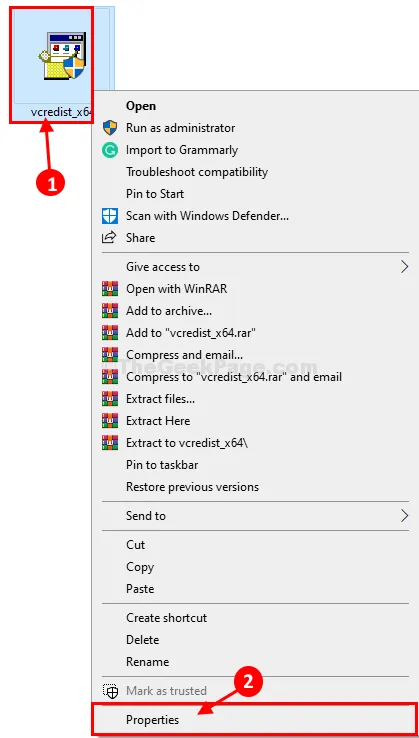Screen dimensions: 419x738
Task: Click the Windows Defender shield icon
Action: click(x=110, y=216)
